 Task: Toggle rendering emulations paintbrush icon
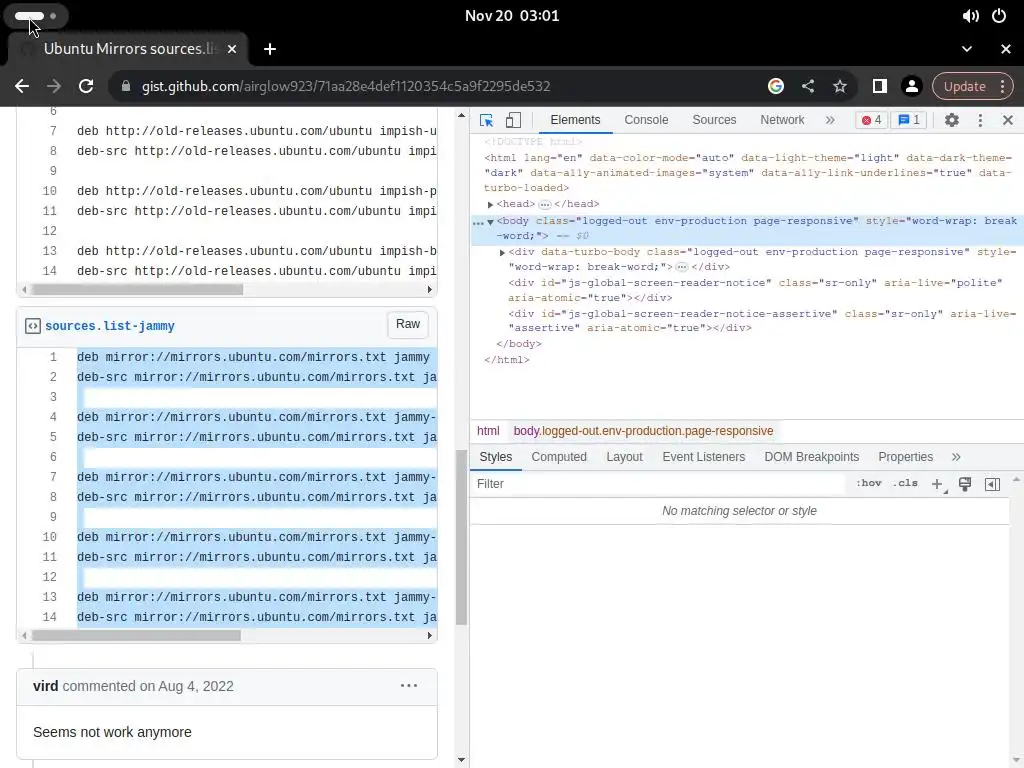pyautogui.click(x=965, y=484)
